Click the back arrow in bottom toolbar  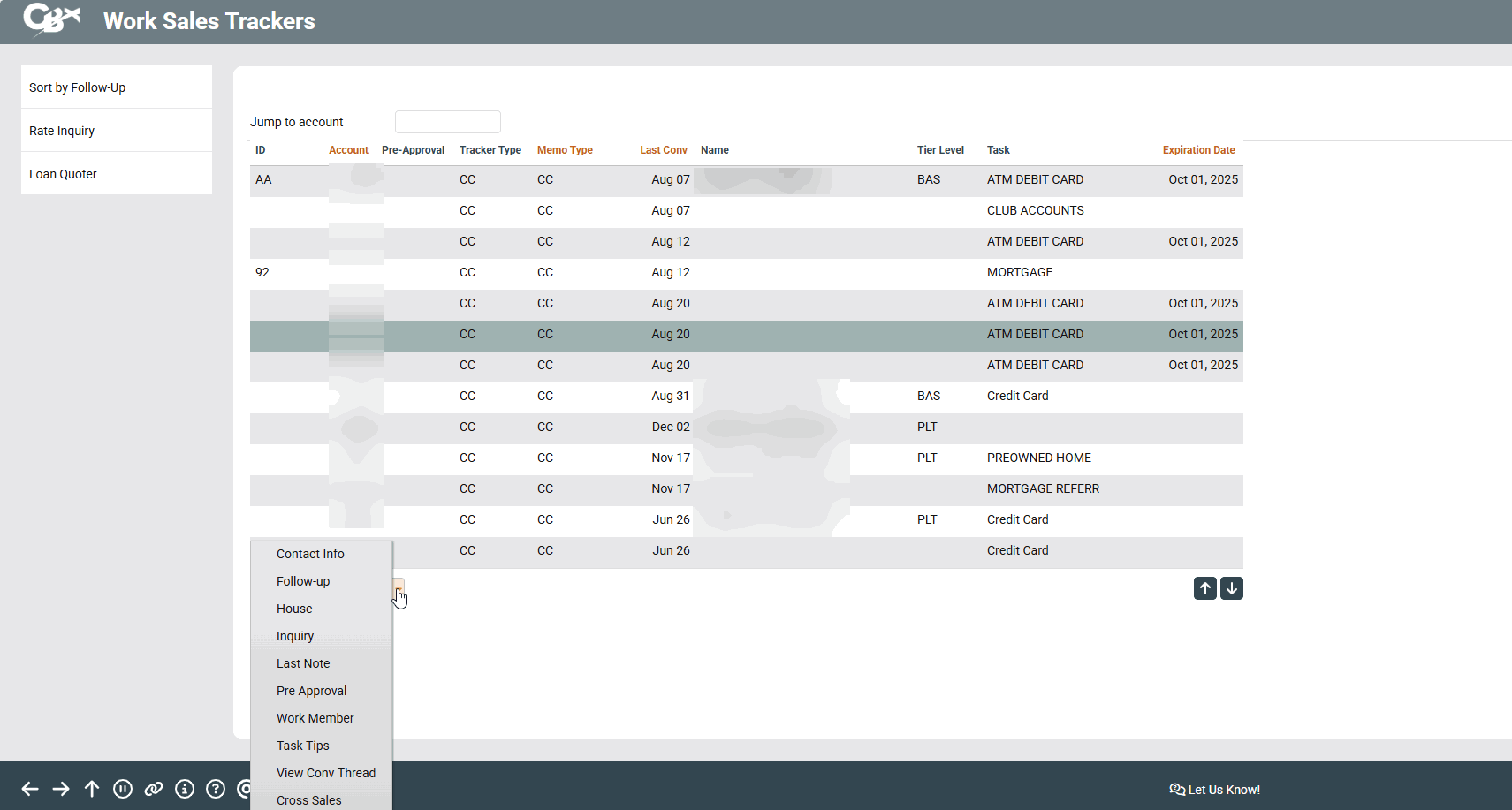pyautogui.click(x=30, y=789)
